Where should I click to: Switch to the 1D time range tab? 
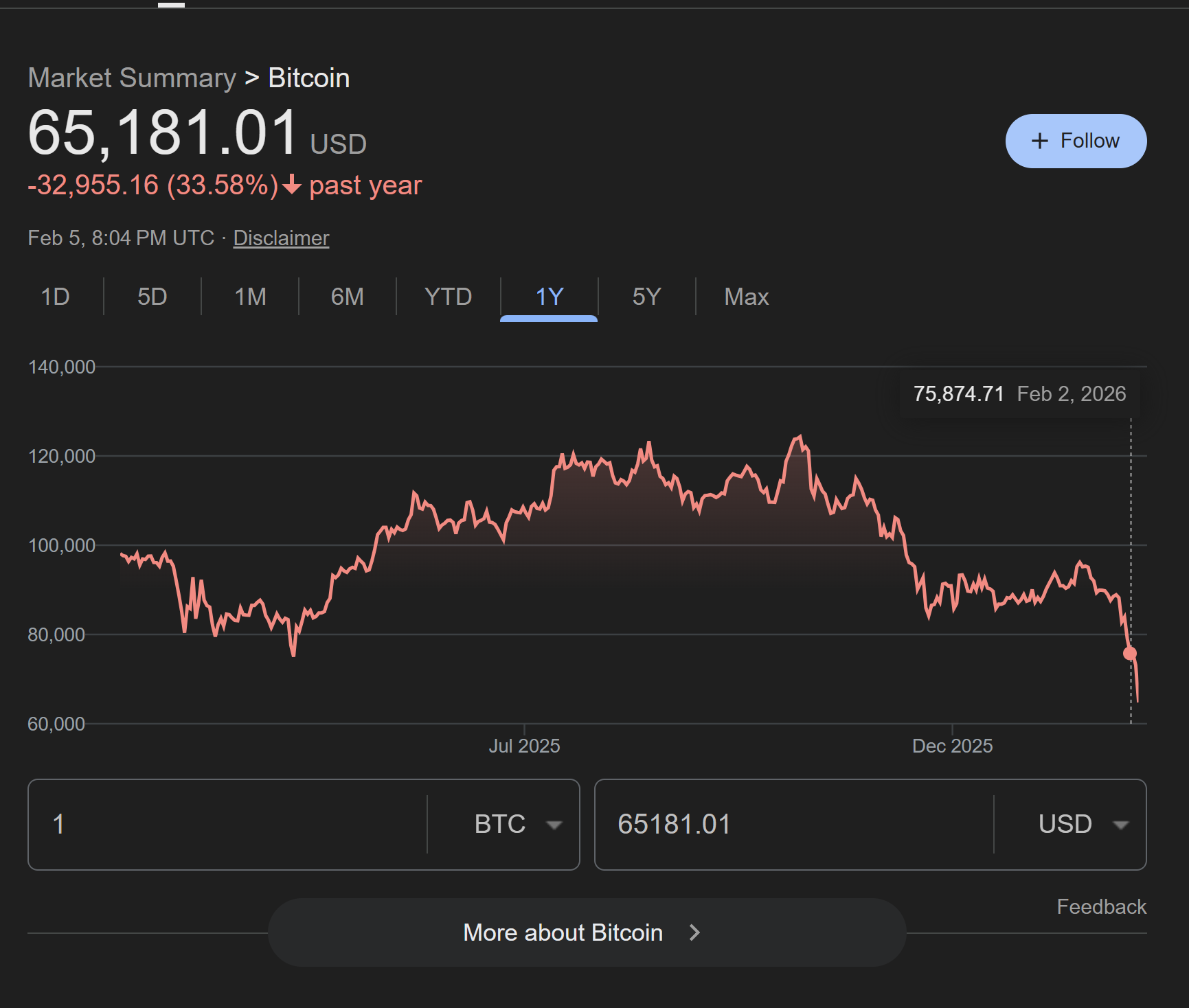click(55, 297)
